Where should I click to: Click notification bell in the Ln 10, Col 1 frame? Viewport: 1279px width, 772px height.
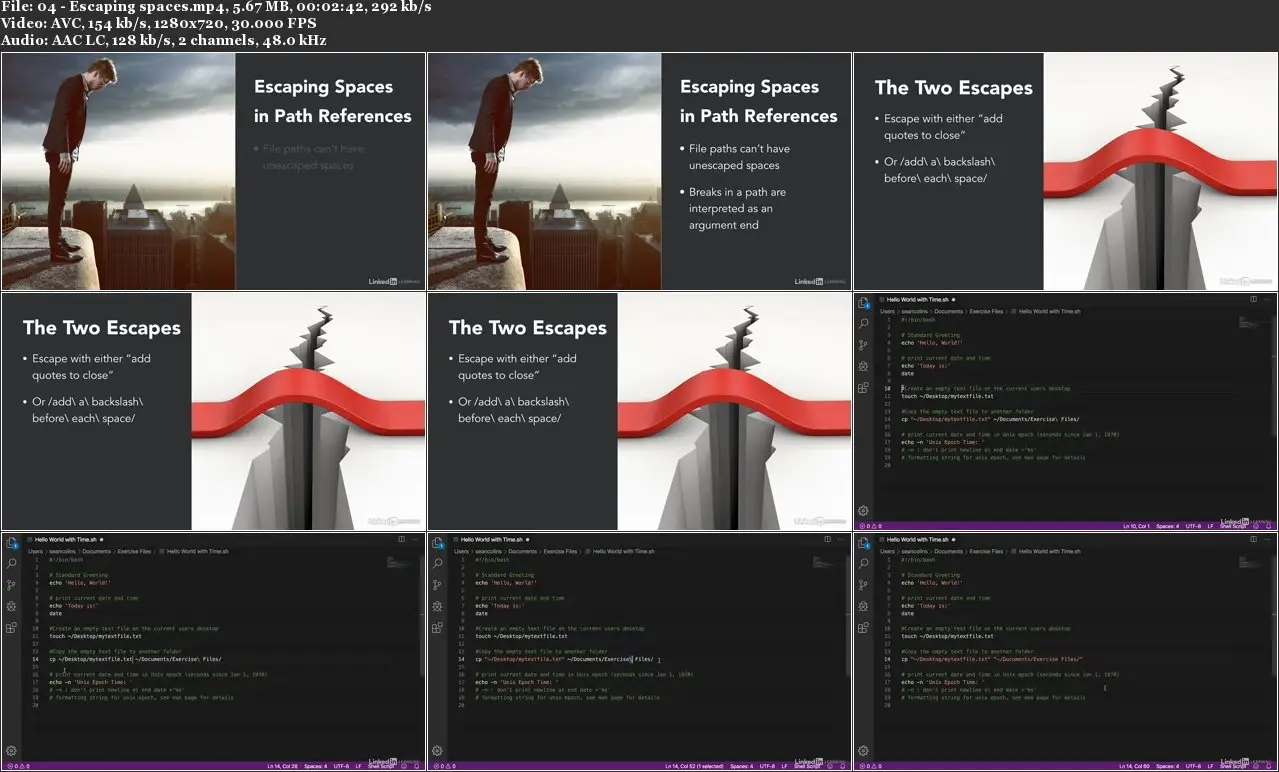point(1270,526)
